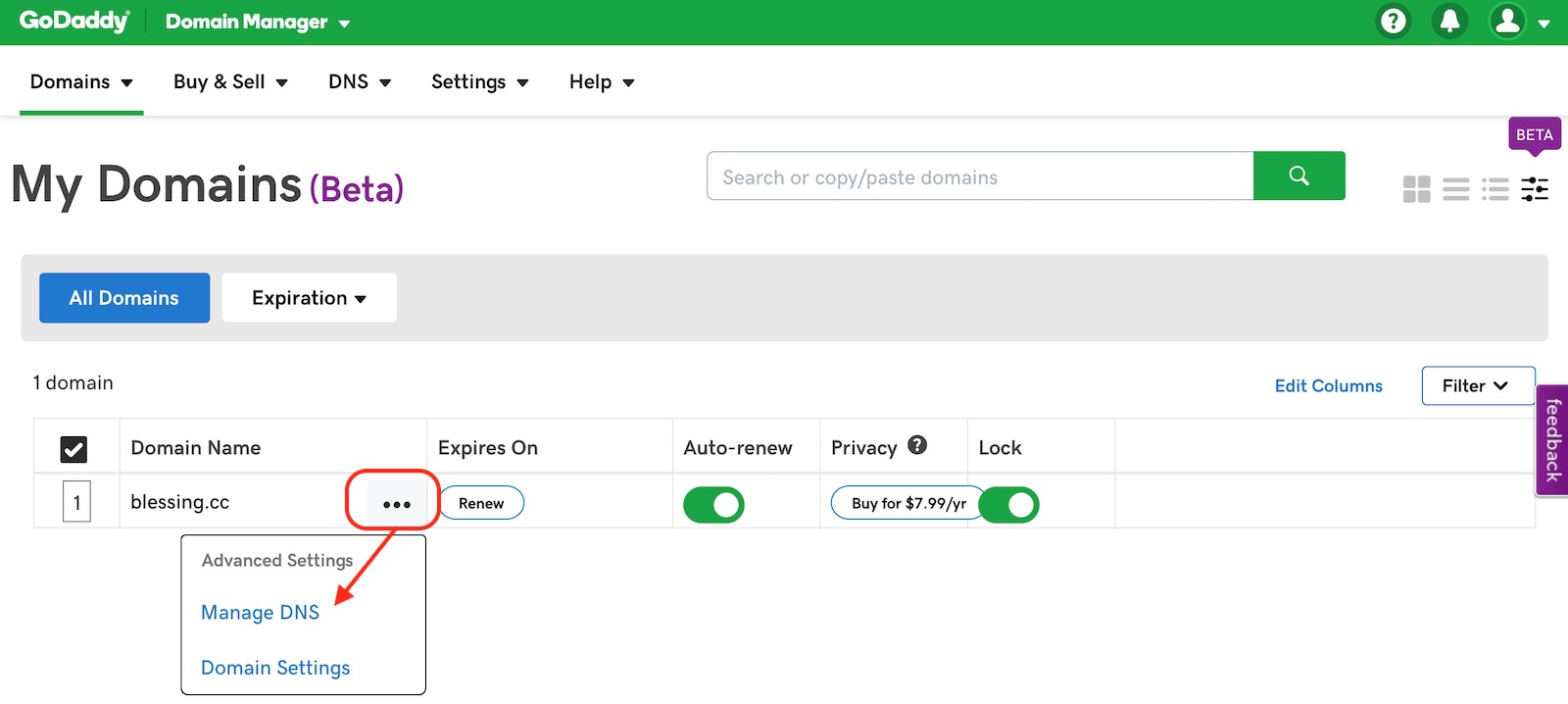Click the search domains input field
Image resolution: width=1568 pixels, height=704 pixels.
980,176
